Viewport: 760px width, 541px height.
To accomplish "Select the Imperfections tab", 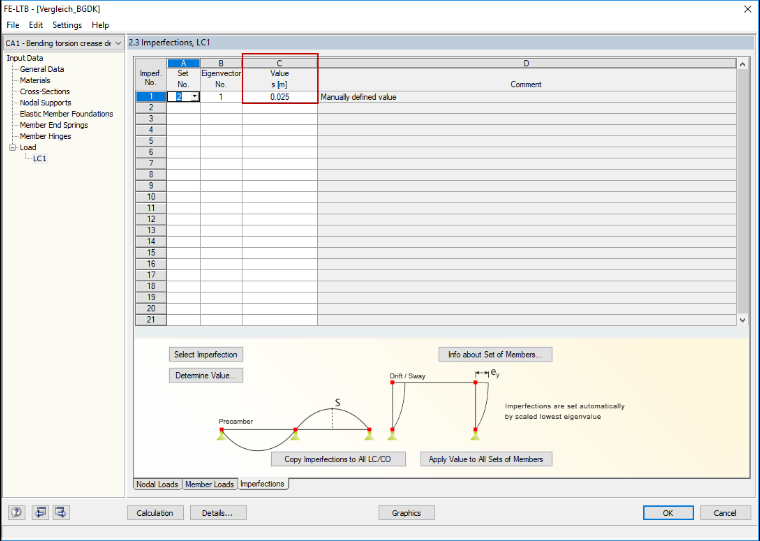I will tap(262, 484).
